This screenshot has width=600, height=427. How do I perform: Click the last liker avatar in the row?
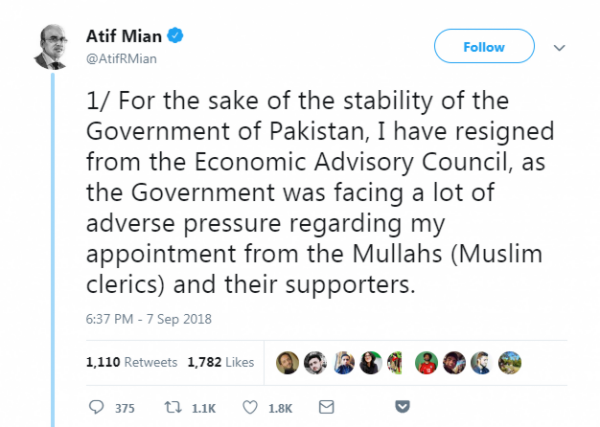[x=510, y=361]
